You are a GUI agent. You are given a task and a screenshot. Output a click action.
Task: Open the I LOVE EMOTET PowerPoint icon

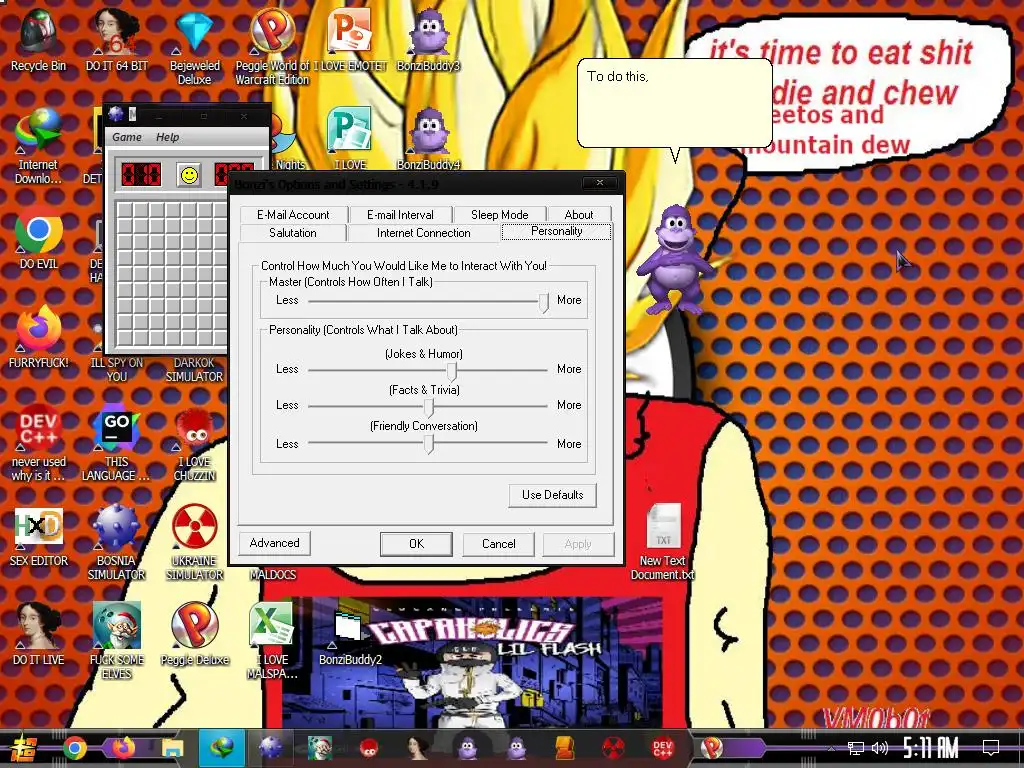[350, 41]
